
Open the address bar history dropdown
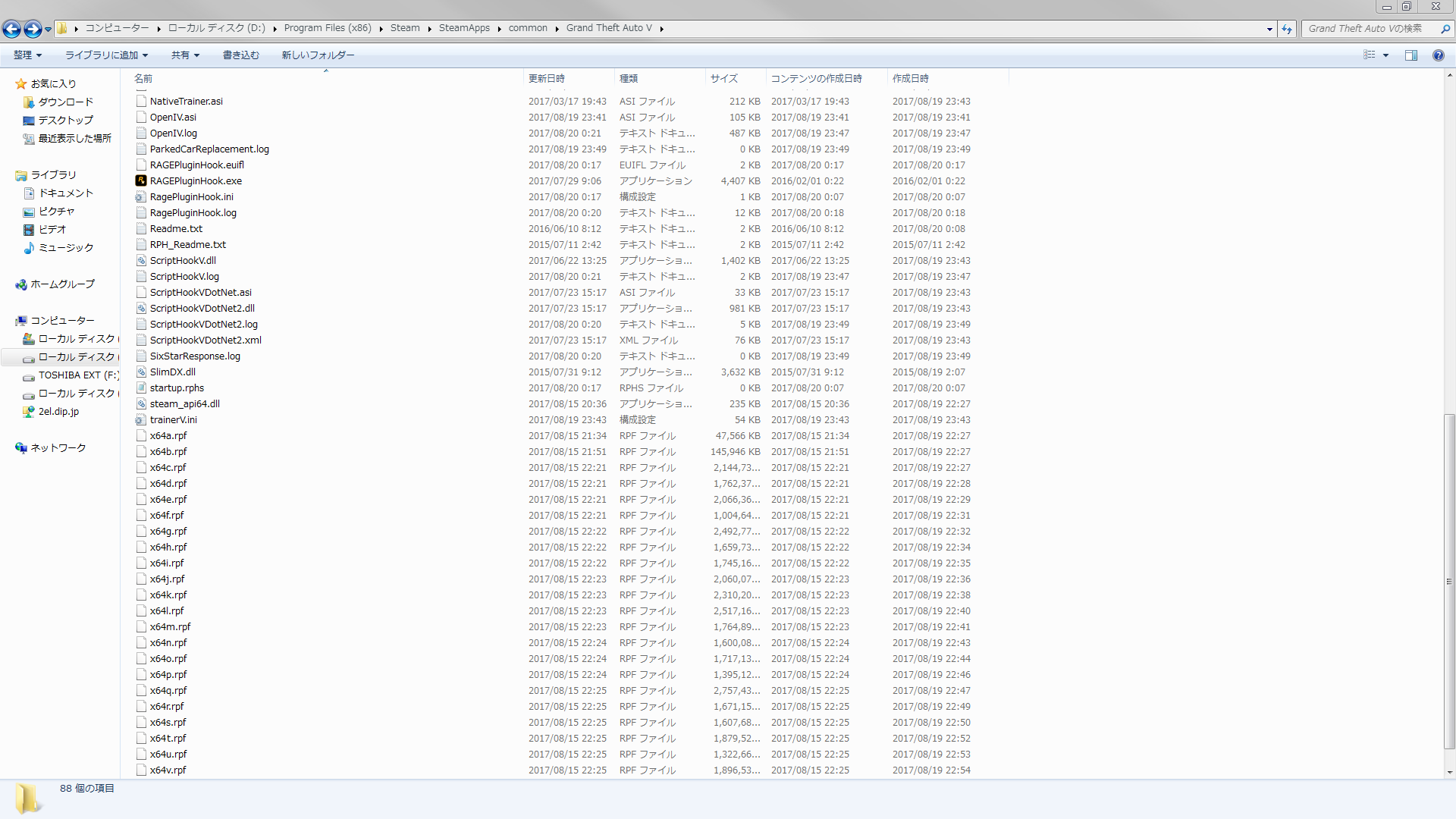(x=1269, y=29)
